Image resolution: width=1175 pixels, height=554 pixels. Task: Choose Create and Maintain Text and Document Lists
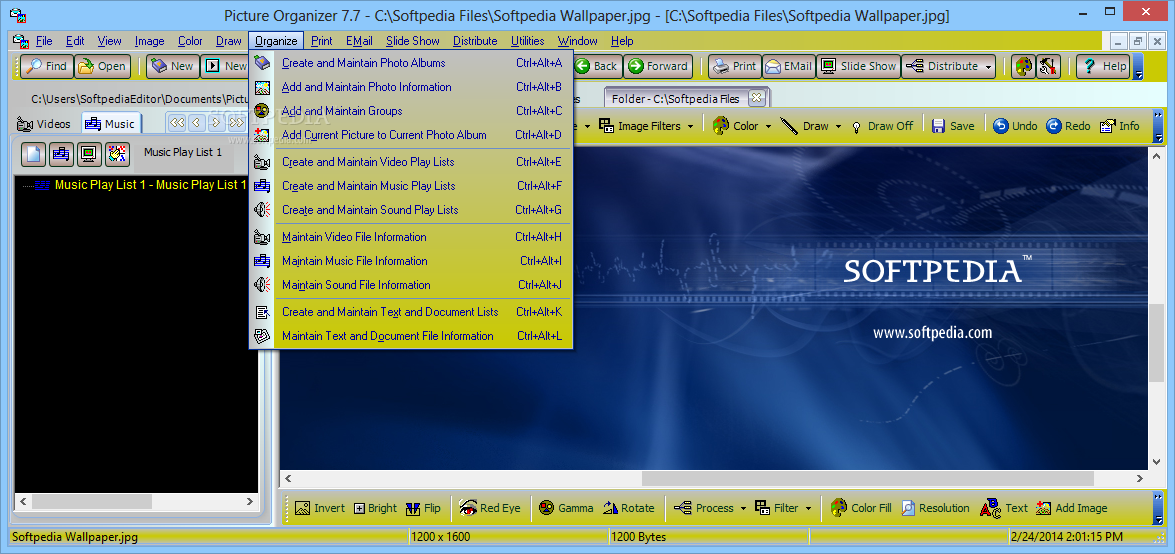click(x=411, y=312)
